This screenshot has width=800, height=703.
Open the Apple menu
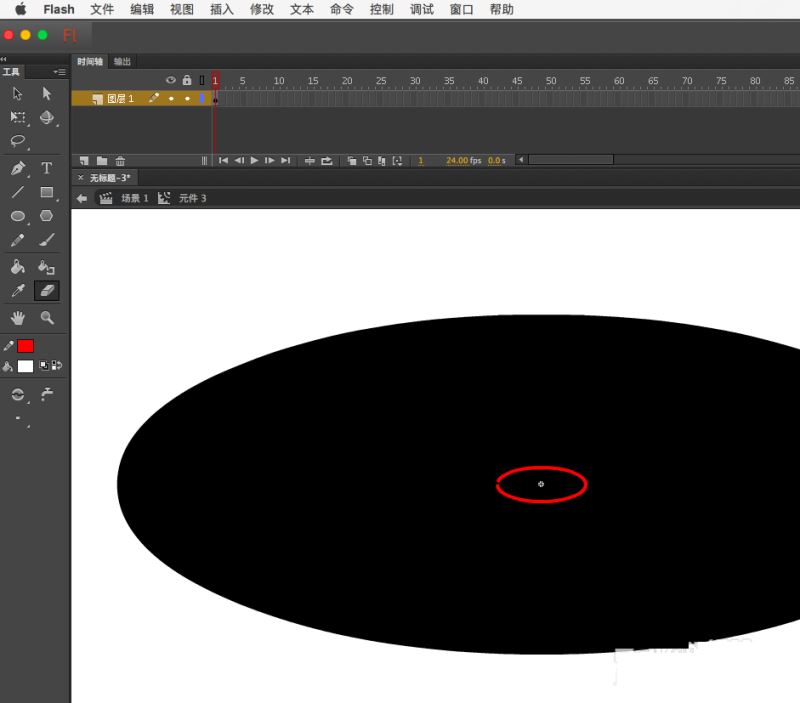pyautogui.click(x=20, y=9)
